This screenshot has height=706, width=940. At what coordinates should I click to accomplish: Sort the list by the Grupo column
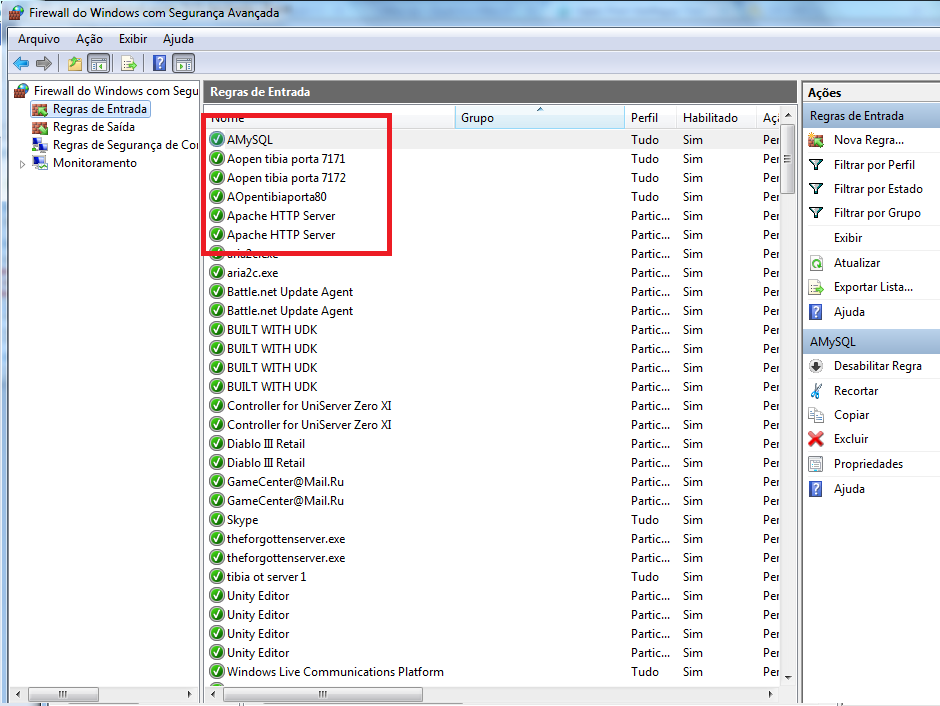(540, 117)
